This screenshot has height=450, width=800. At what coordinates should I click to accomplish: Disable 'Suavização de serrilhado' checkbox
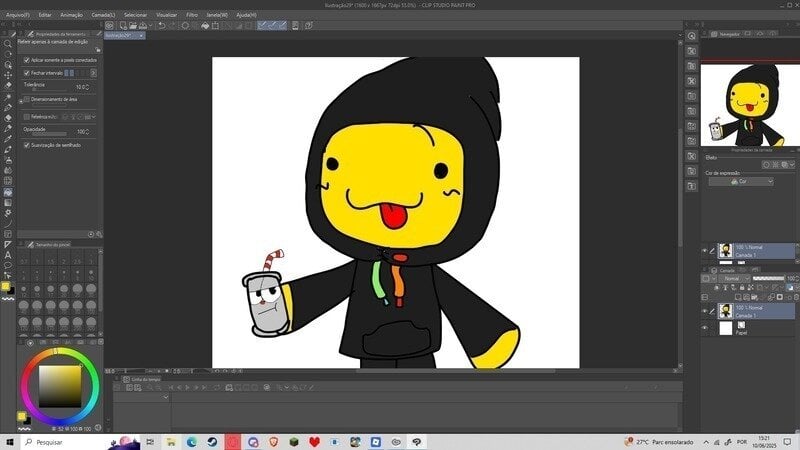tap(27, 145)
